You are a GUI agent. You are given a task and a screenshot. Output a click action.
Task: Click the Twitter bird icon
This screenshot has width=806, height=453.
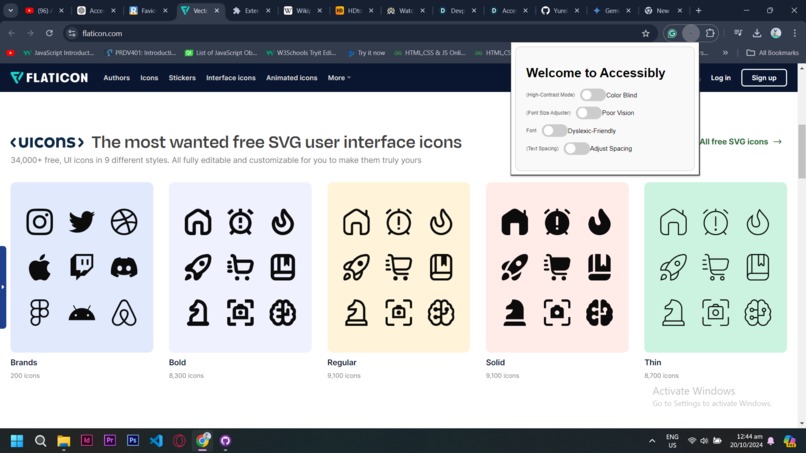82,222
